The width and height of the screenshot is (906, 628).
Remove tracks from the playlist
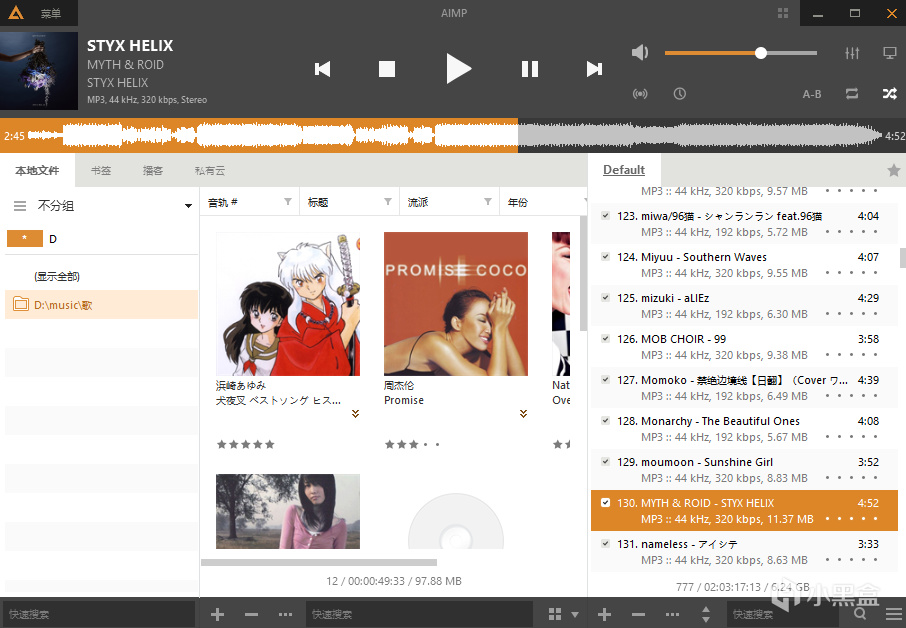tap(638, 614)
